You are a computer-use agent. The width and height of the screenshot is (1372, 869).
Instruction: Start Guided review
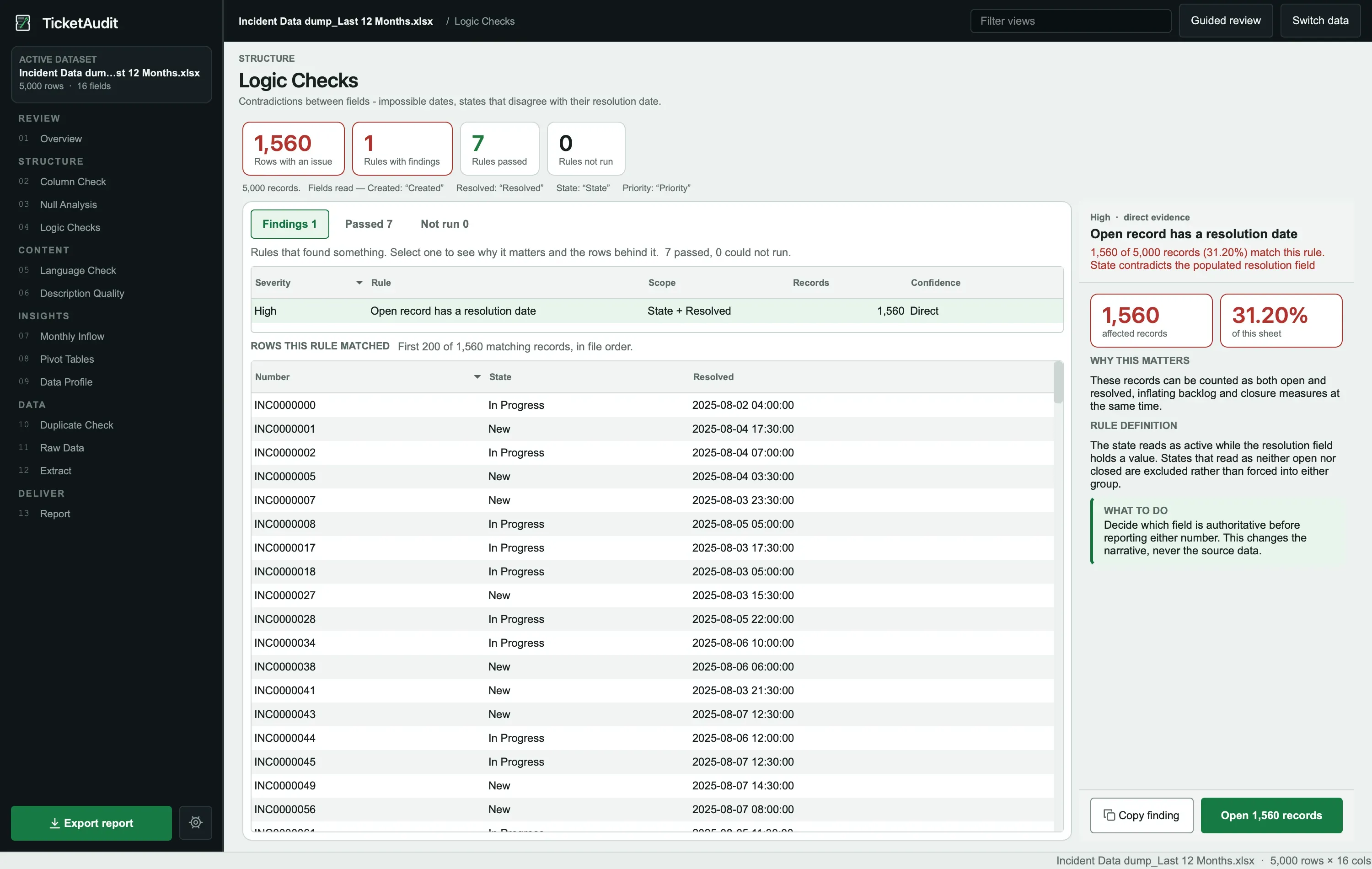tap(1226, 21)
